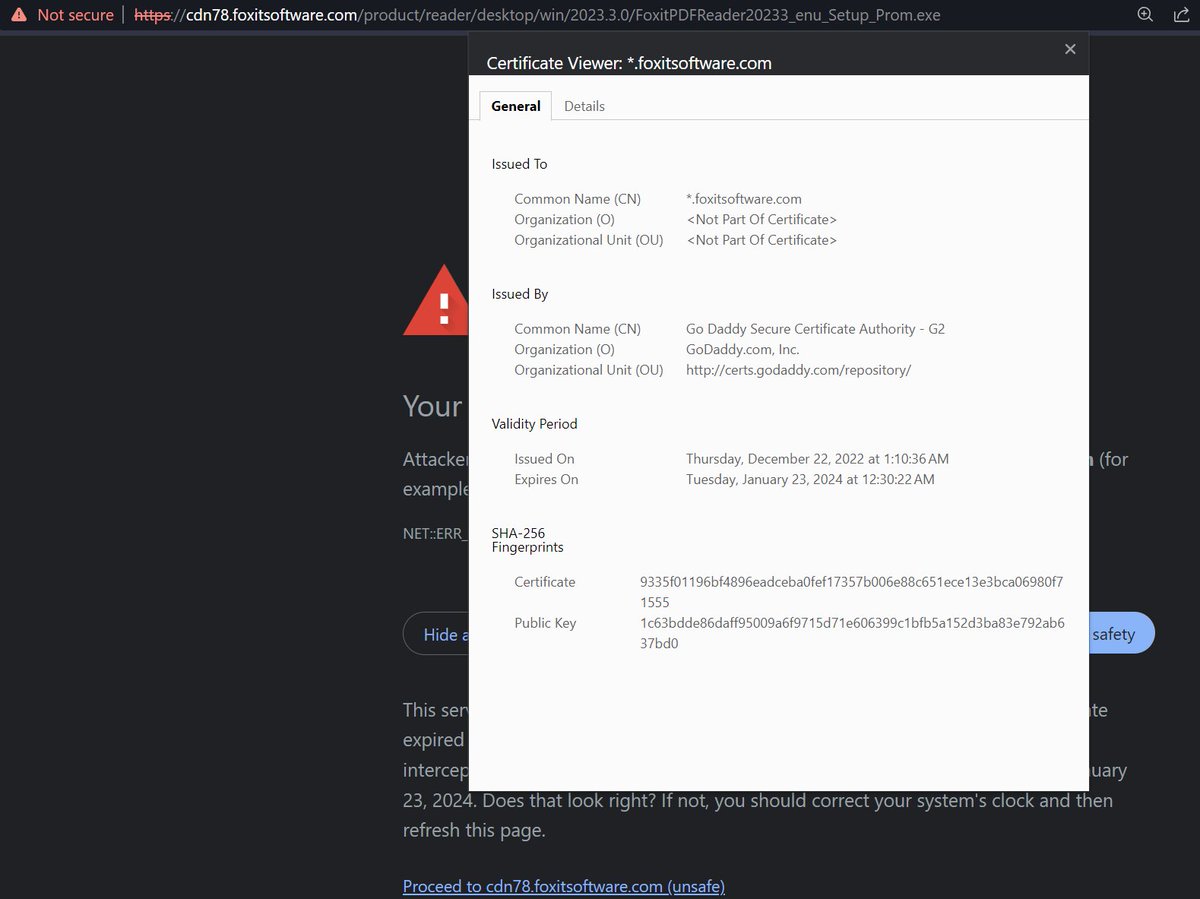Switch to the Details tab

pyautogui.click(x=584, y=106)
